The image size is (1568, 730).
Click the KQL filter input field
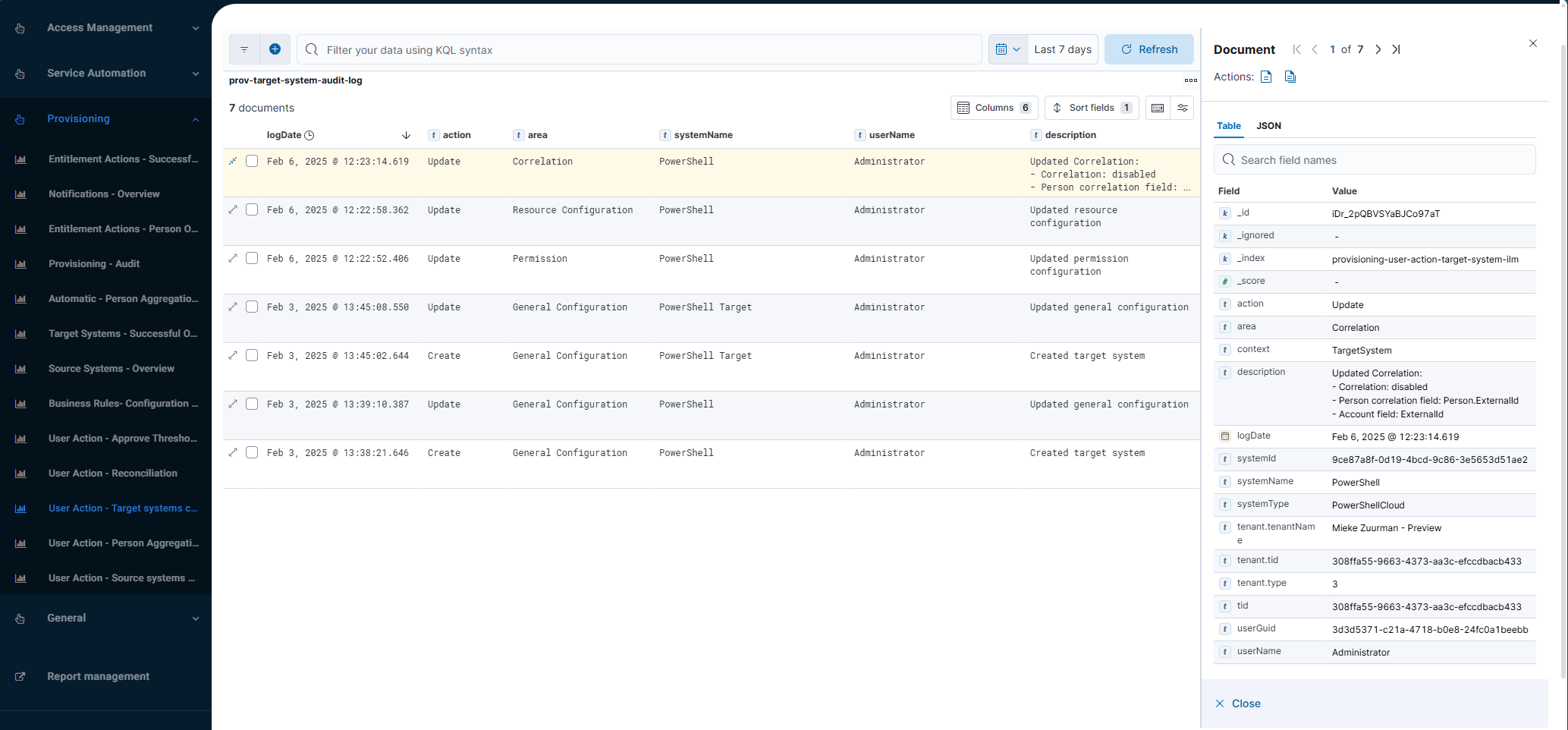pyautogui.click(x=639, y=49)
